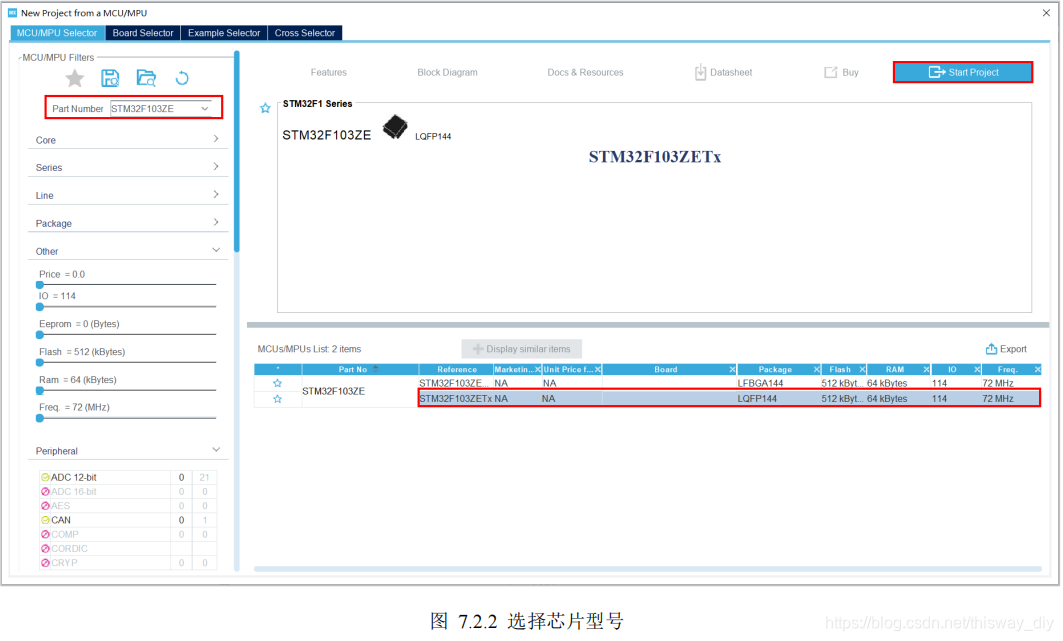Switch to MCU/MPU Selector tab
This screenshot has width=1063, height=641.
pos(57,33)
